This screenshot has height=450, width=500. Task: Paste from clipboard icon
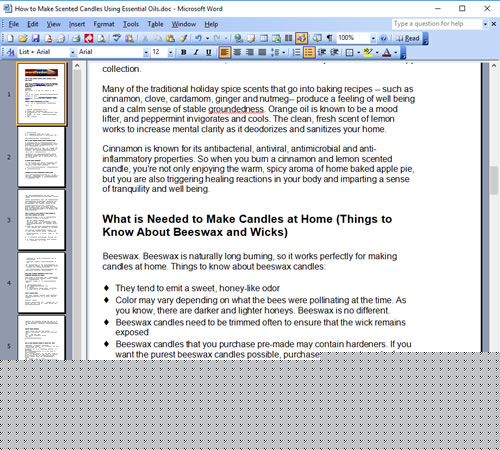click(x=170, y=38)
